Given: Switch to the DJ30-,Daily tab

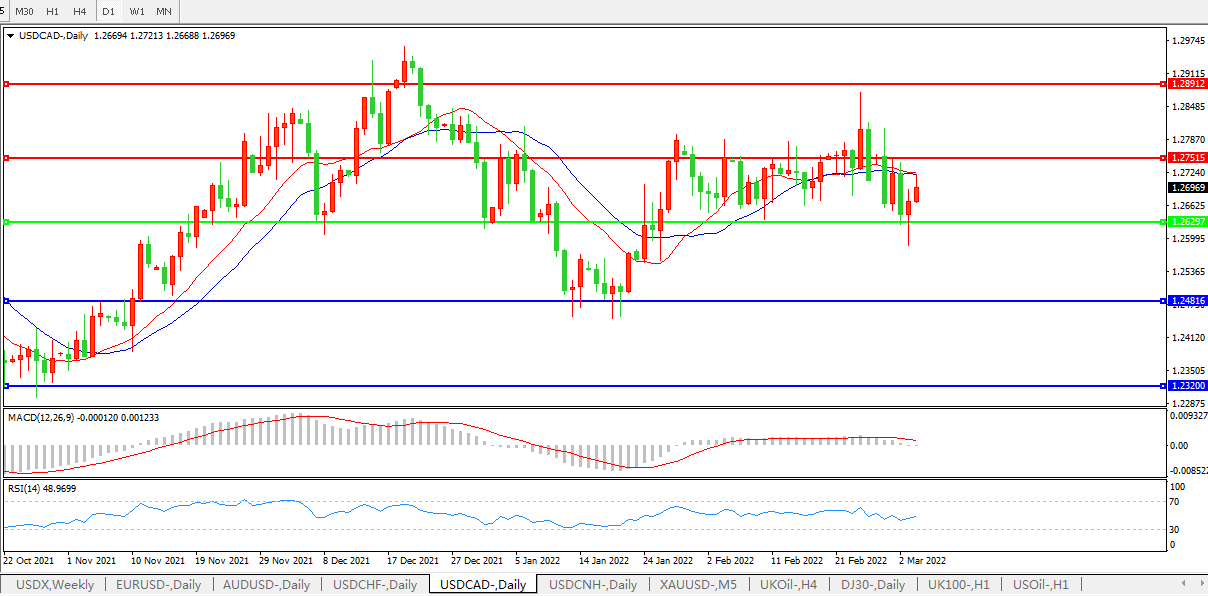Looking at the screenshot, I should pyautogui.click(x=873, y=585).
